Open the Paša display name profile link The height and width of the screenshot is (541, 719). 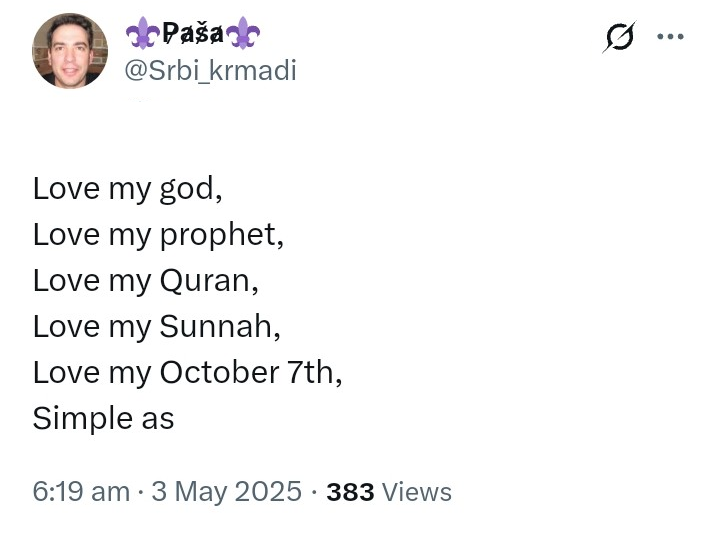coord(193,33)
